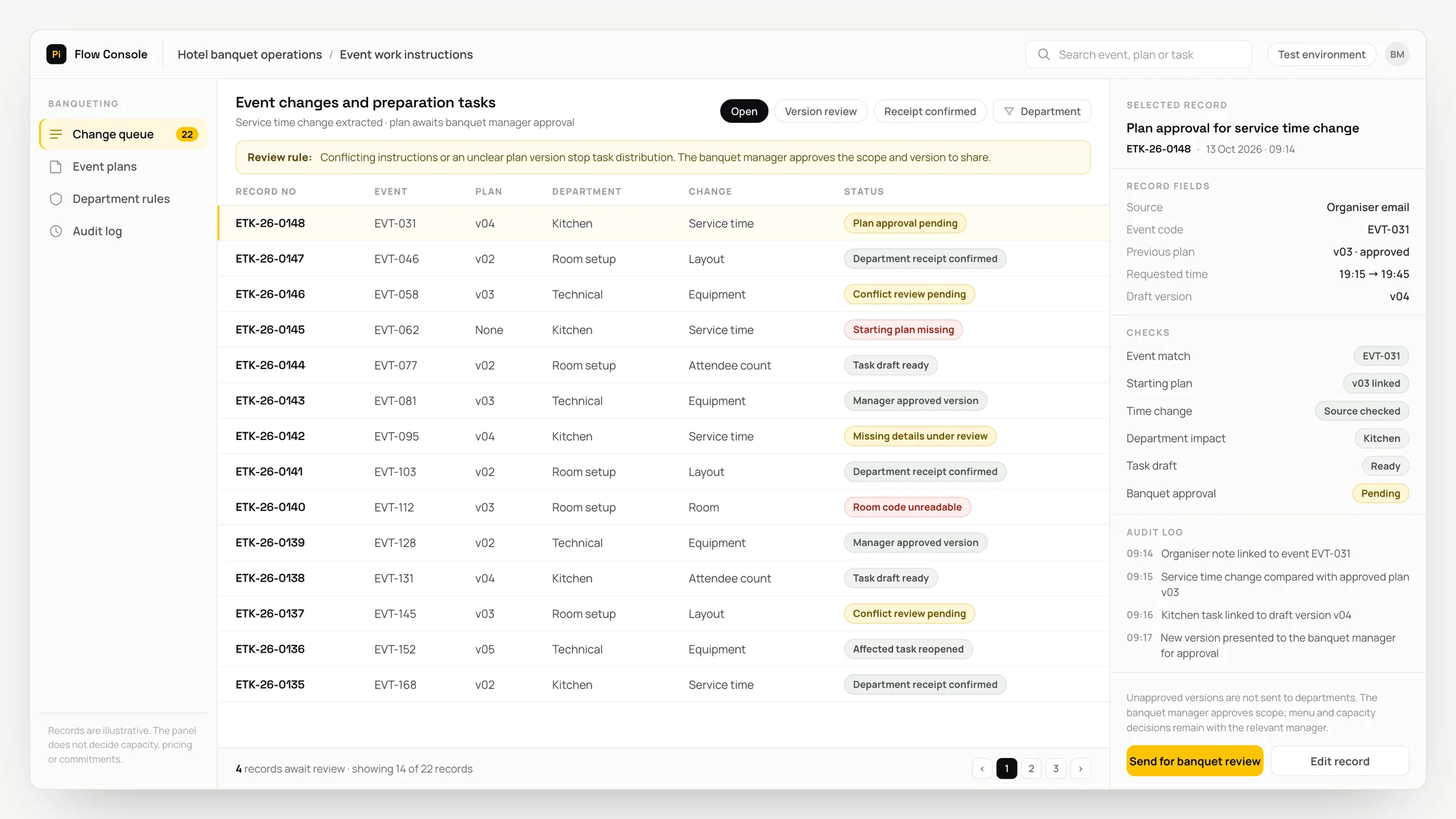The width and height of the screenshot is (1456, 819).
Task: Open the Department filter dropdown
Action: [1041, 112]
